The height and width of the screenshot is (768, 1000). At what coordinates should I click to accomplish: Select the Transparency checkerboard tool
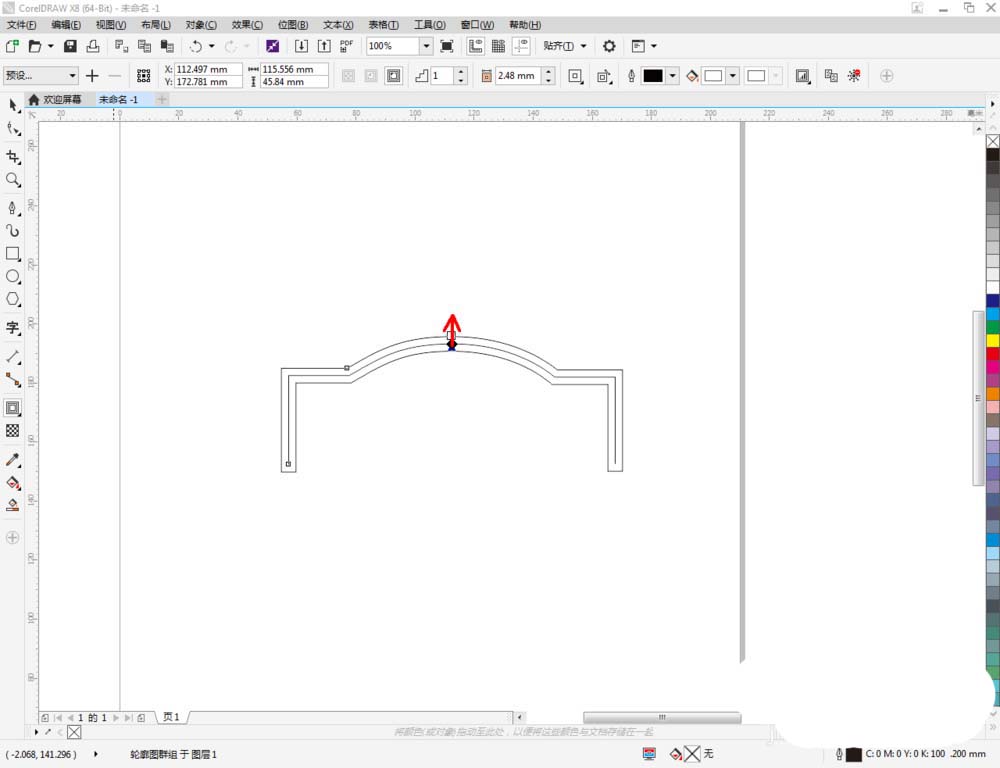pos(13,431)
